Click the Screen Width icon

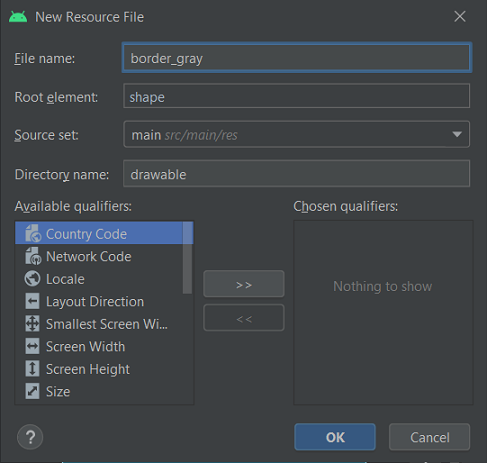tap(32, 346)
